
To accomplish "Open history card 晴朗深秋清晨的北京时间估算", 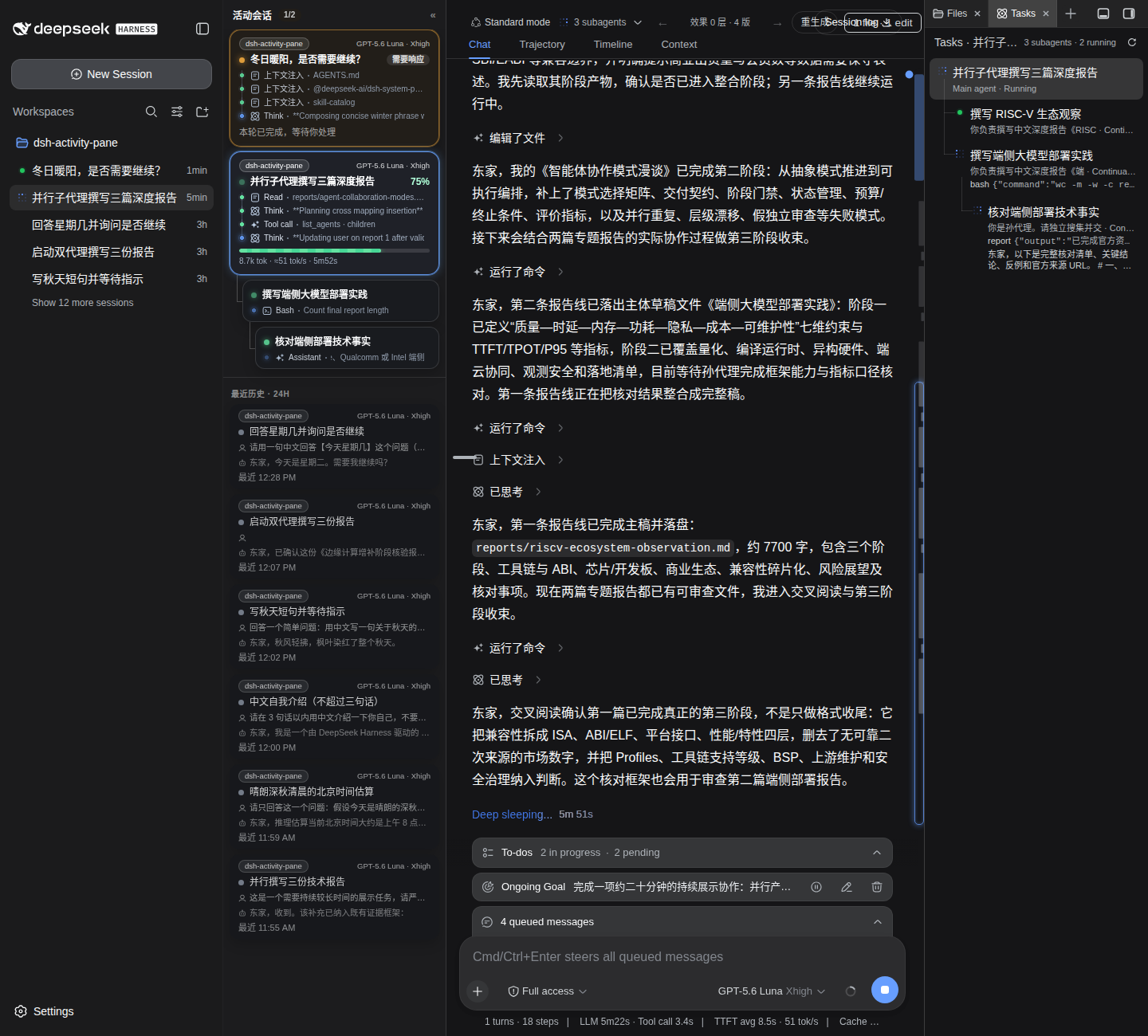I will [334, 806].
